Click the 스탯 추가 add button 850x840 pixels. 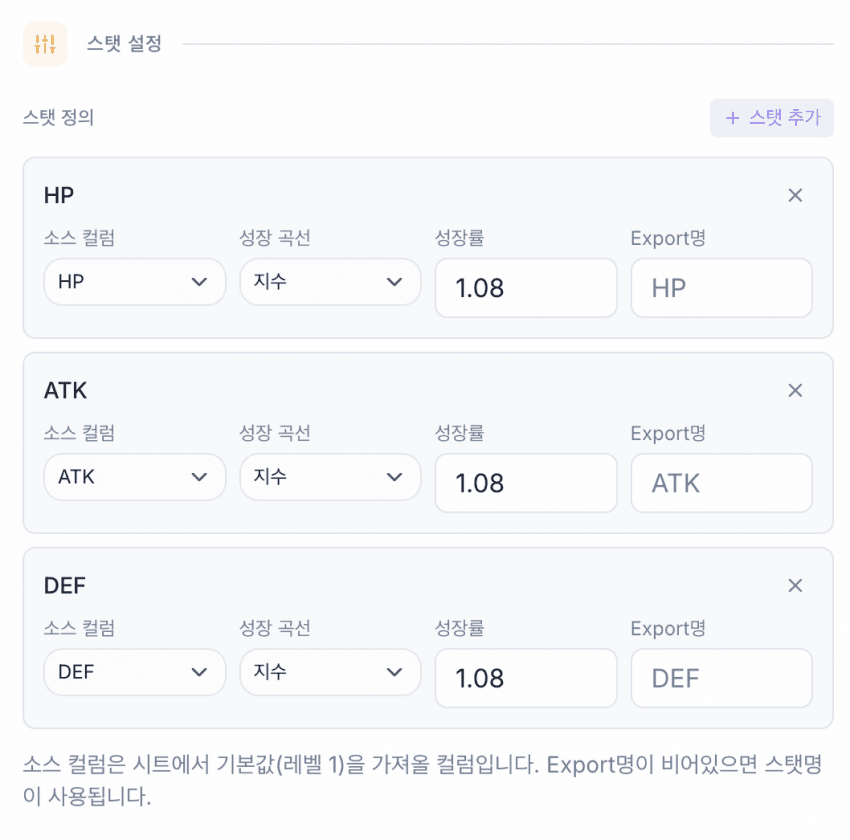pos(771,118)
